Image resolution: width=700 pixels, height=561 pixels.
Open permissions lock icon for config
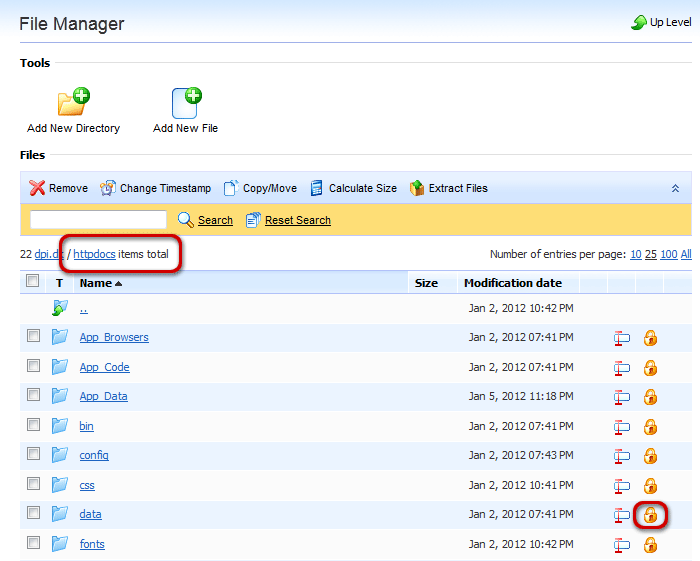pos(650,456)
